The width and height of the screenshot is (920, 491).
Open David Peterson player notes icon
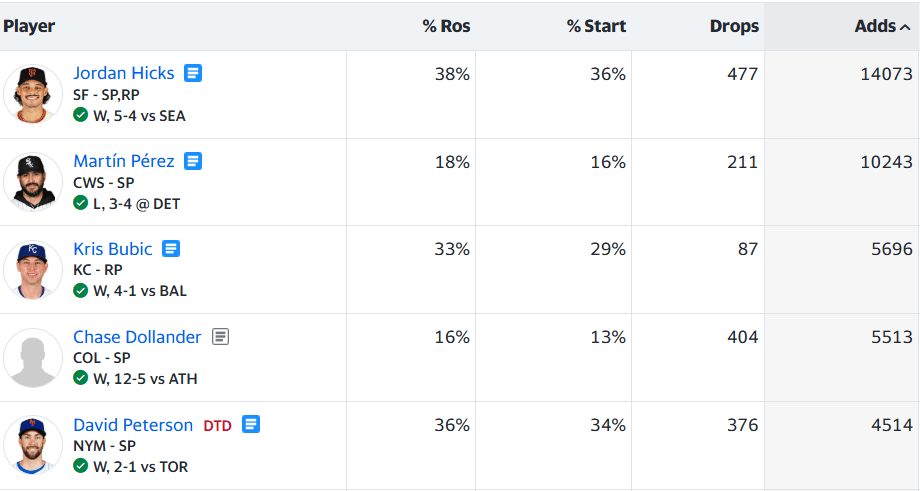coord(251,424)
